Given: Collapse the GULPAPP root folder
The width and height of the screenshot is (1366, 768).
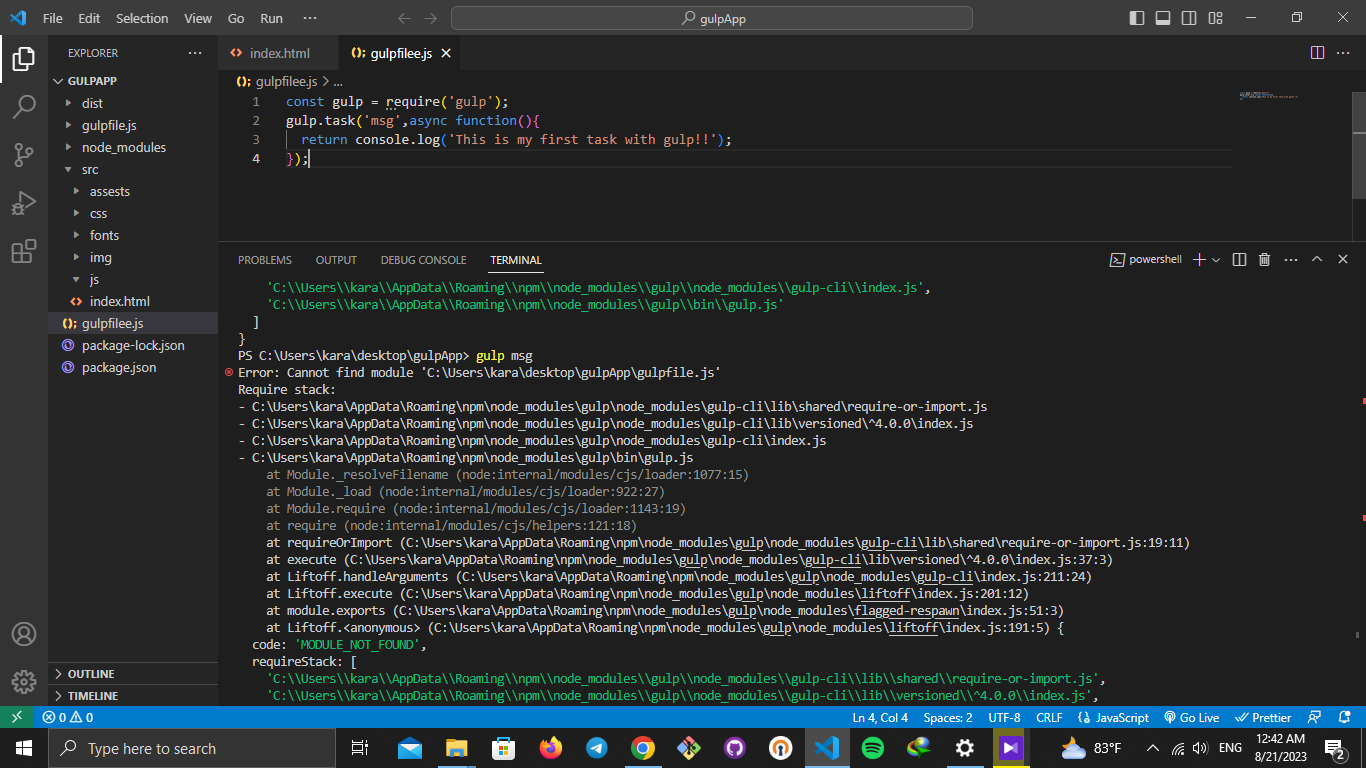Looking at the screenshot, I should (x=133, y=81).
